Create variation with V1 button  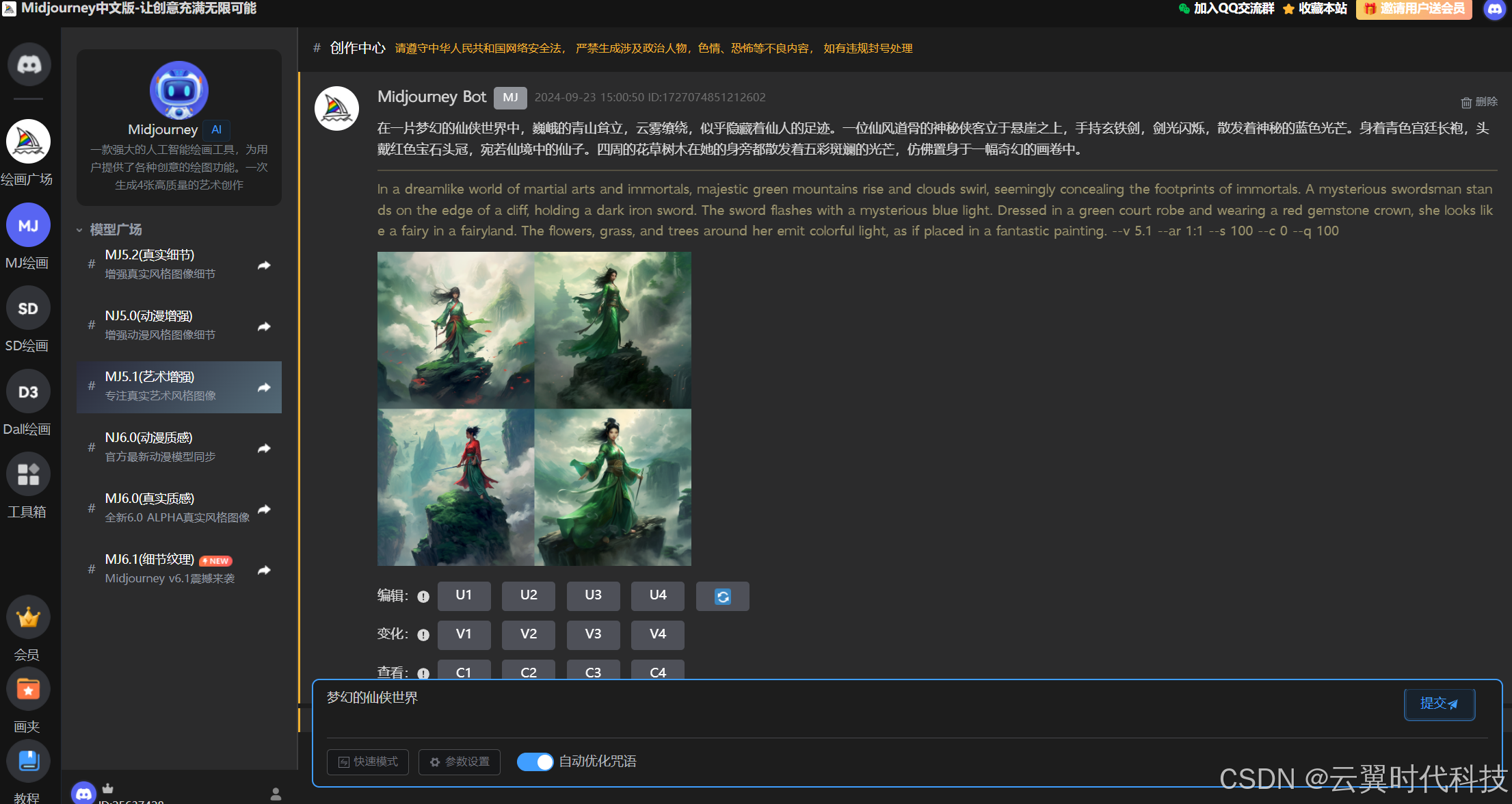coord(464,634)
